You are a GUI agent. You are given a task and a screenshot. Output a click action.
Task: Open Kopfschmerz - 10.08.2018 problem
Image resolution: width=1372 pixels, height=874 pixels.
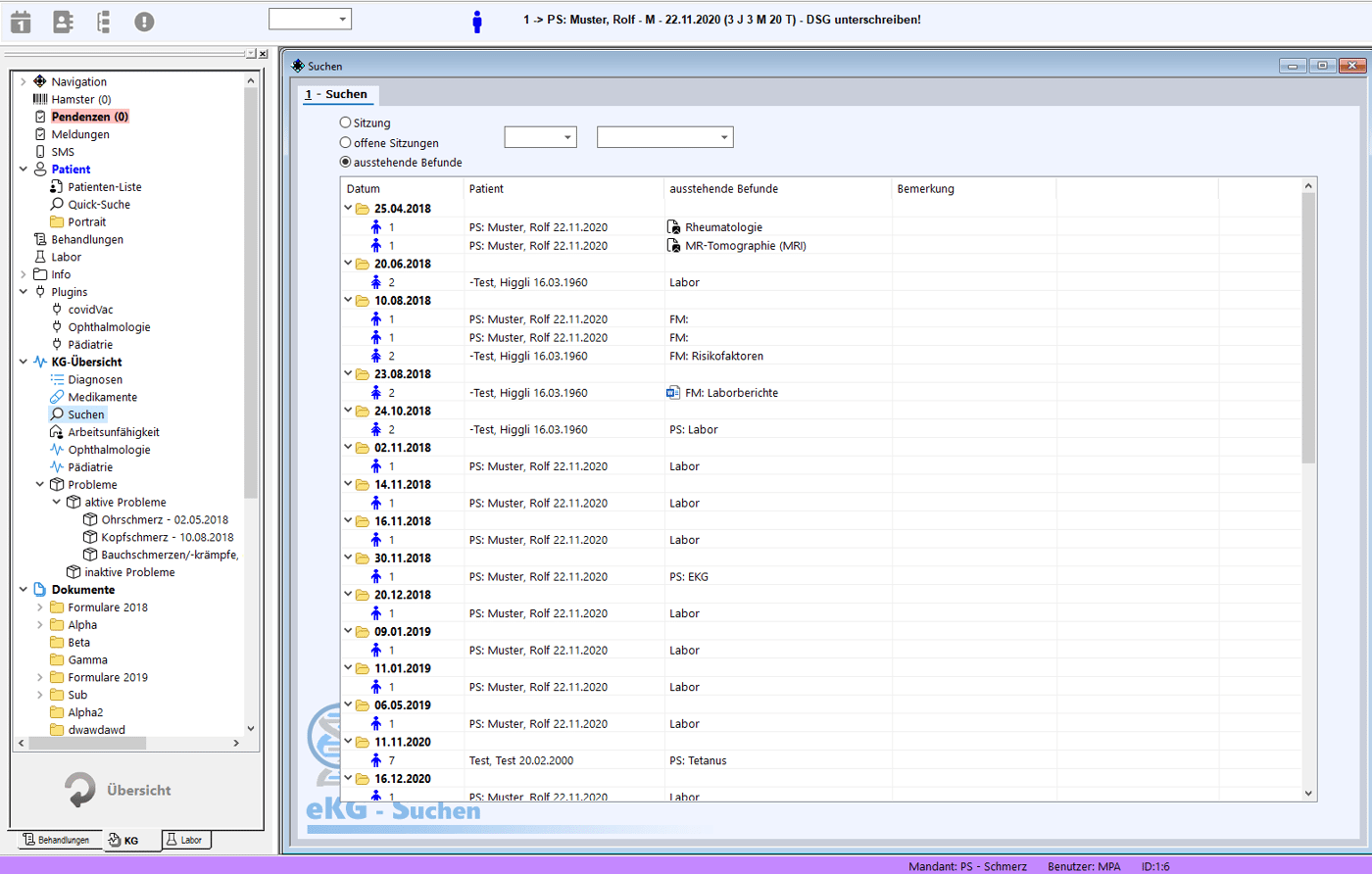tap(168, 537)
